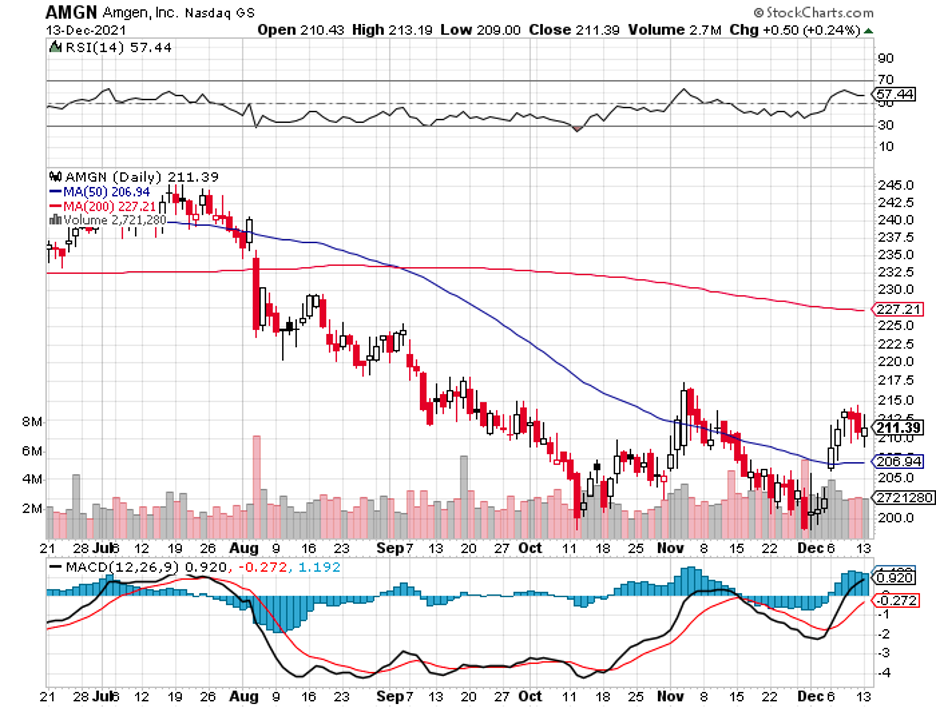Click the green up arrow after Chg
Screen dimensions: 936x708
pos(867,30)
